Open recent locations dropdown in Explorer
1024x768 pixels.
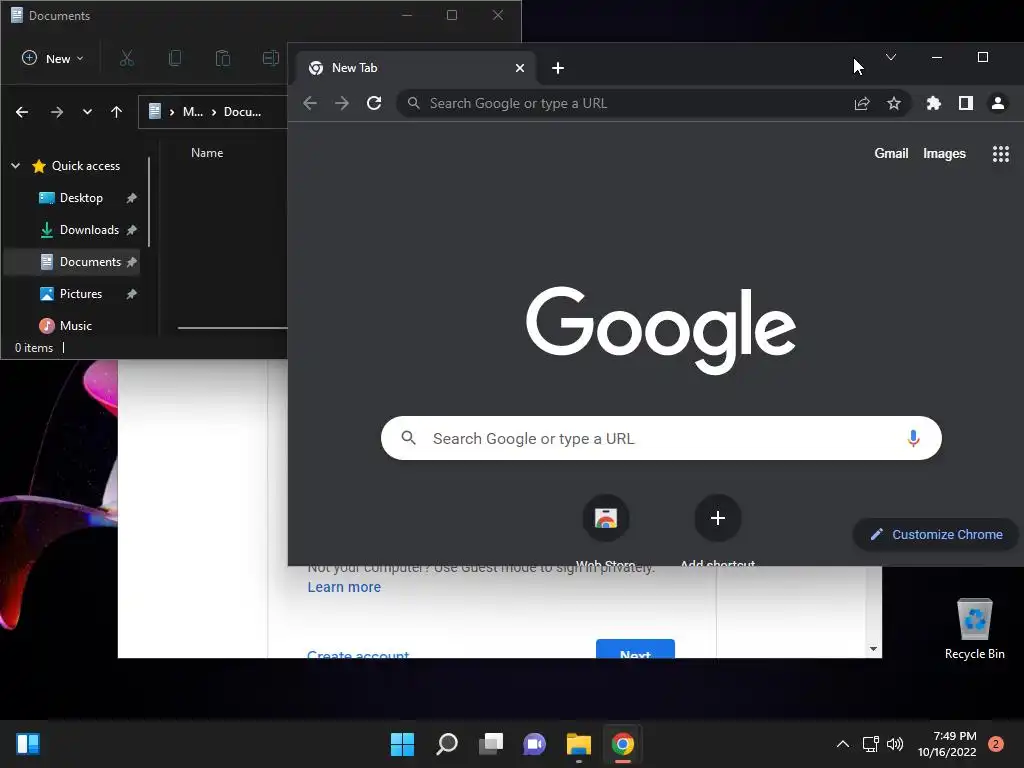point(87,112)
